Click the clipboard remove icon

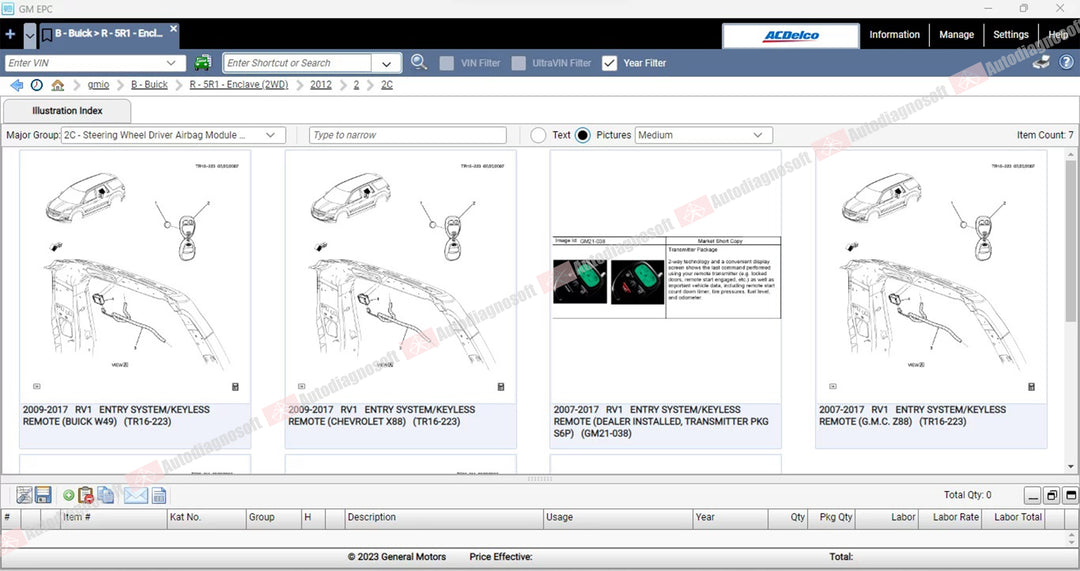(x=86, y=495)
